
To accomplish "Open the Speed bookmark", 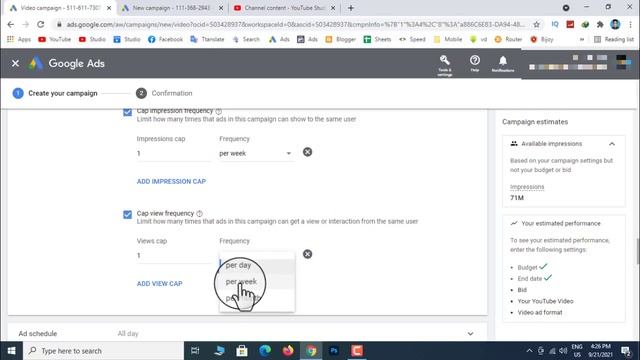I will point(412,39).
